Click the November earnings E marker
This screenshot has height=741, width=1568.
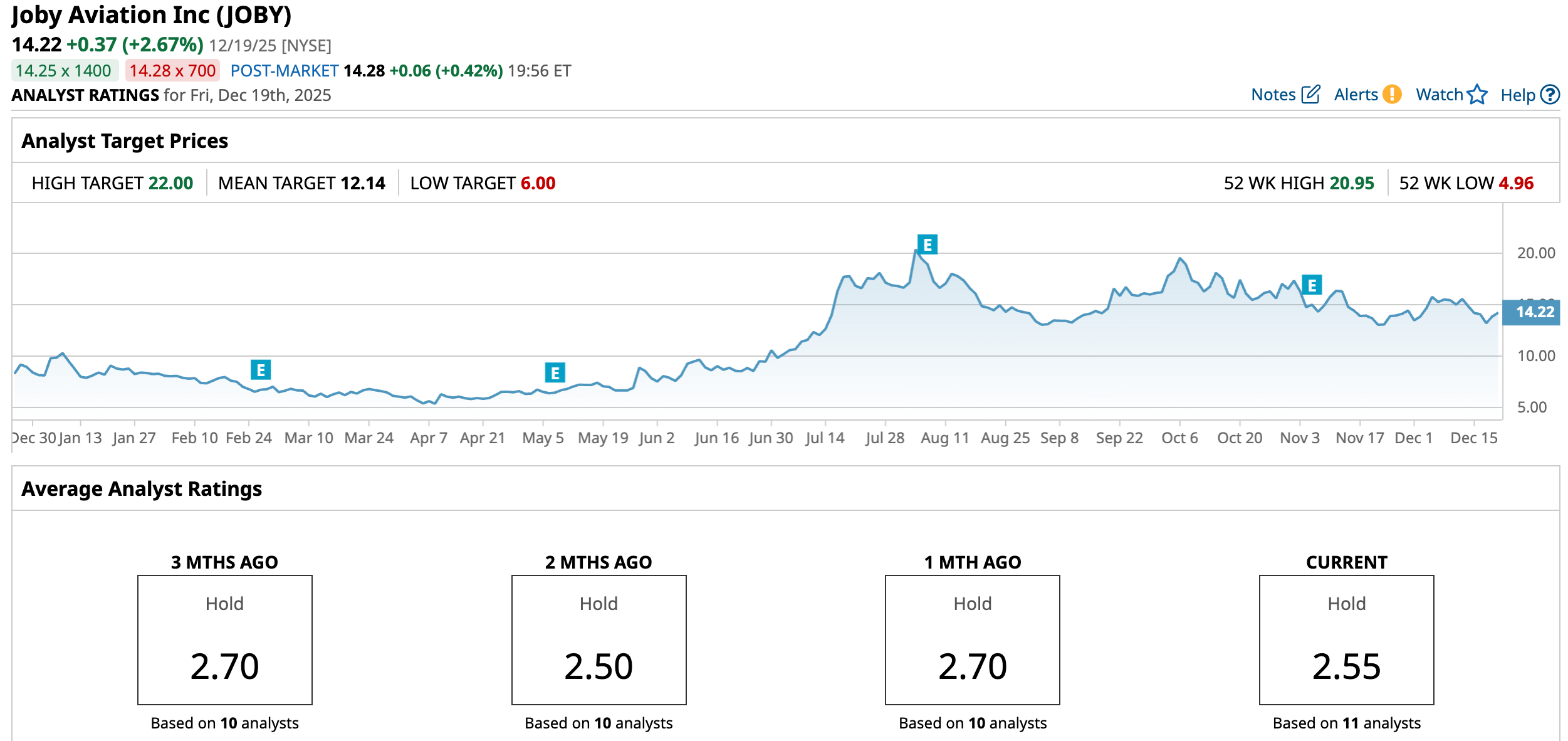tap(1312, 285)
